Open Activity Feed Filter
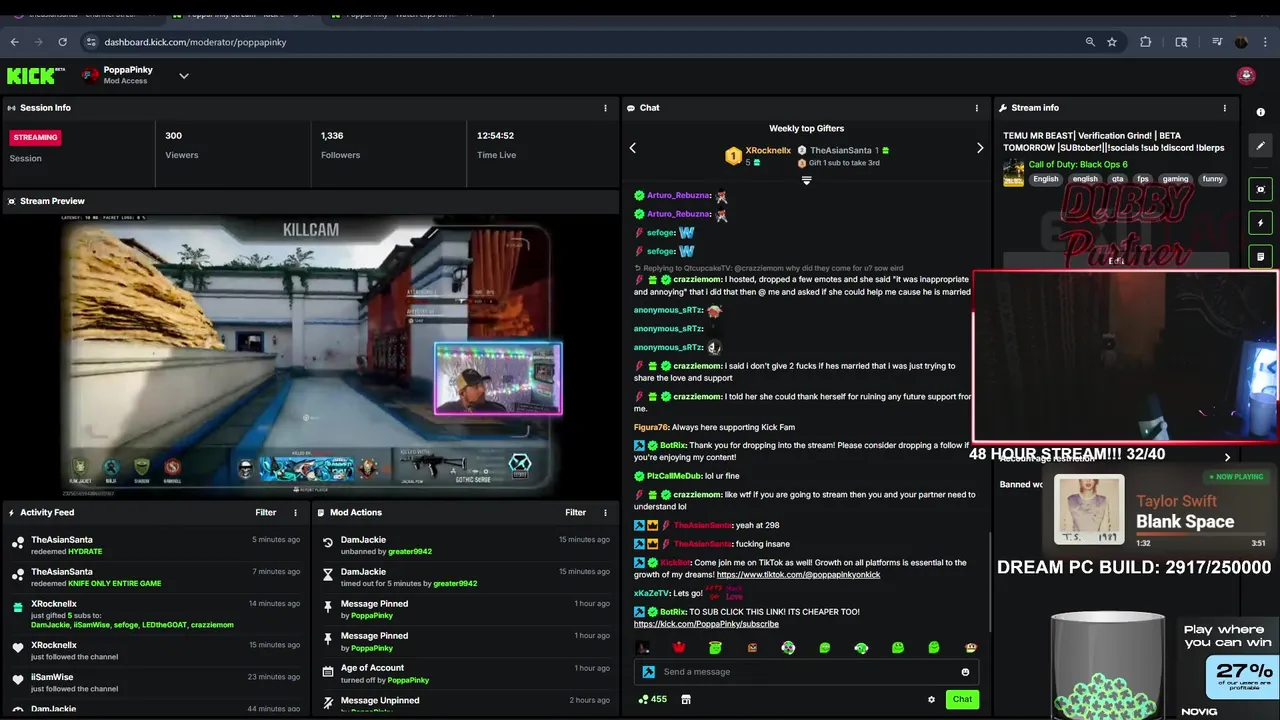Image resolution: width=1280 pixels, height=720 pixels. [x=265, y=513]
